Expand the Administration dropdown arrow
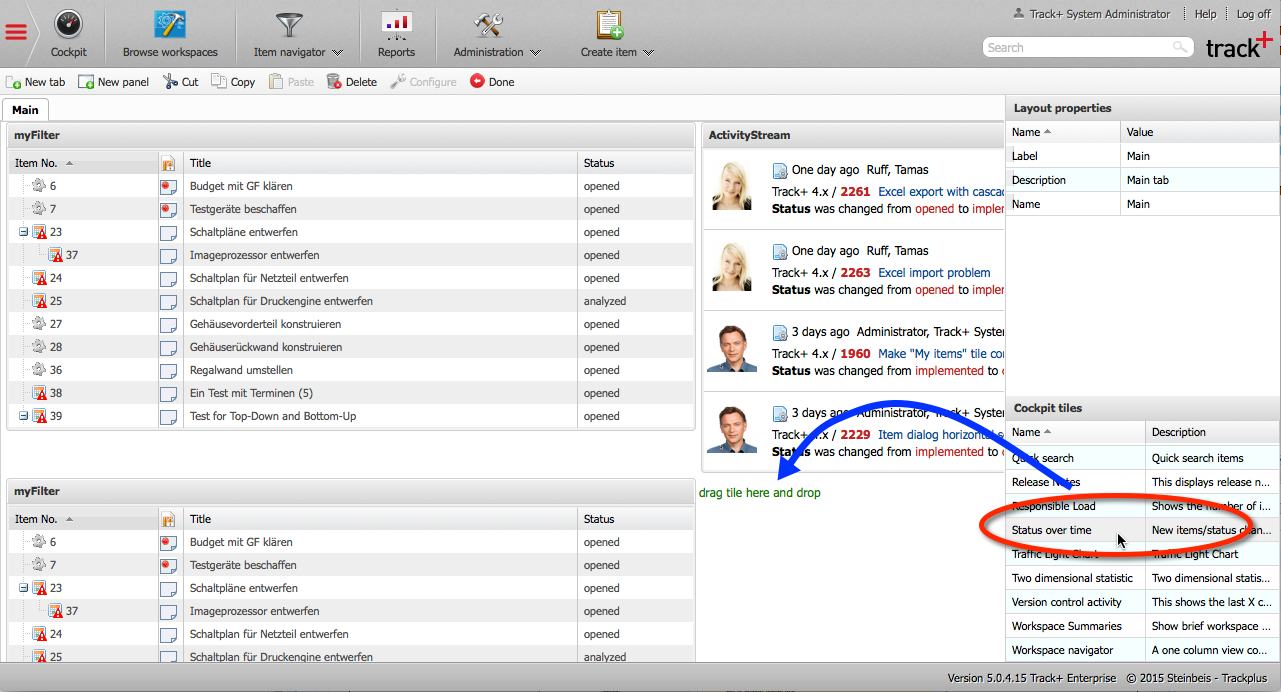1281x692 pixels. 536,53
